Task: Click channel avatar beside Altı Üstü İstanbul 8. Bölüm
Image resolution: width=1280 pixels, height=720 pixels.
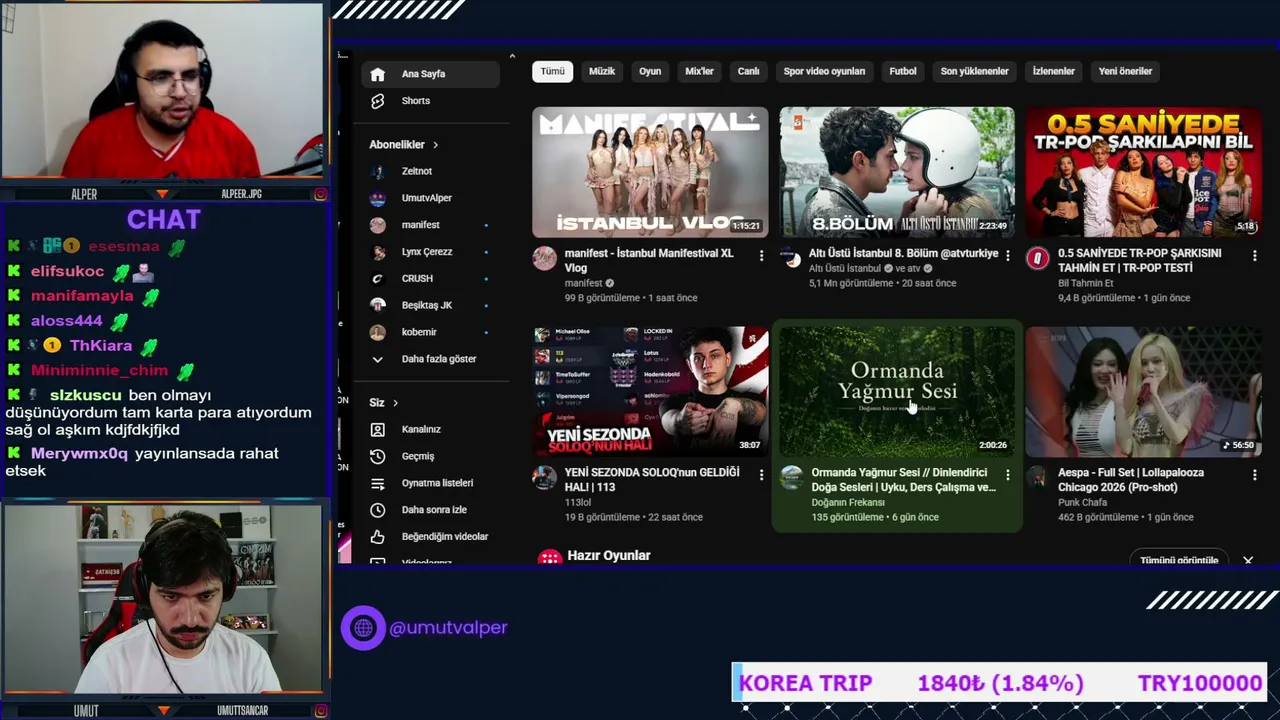Action: [791, 258]
